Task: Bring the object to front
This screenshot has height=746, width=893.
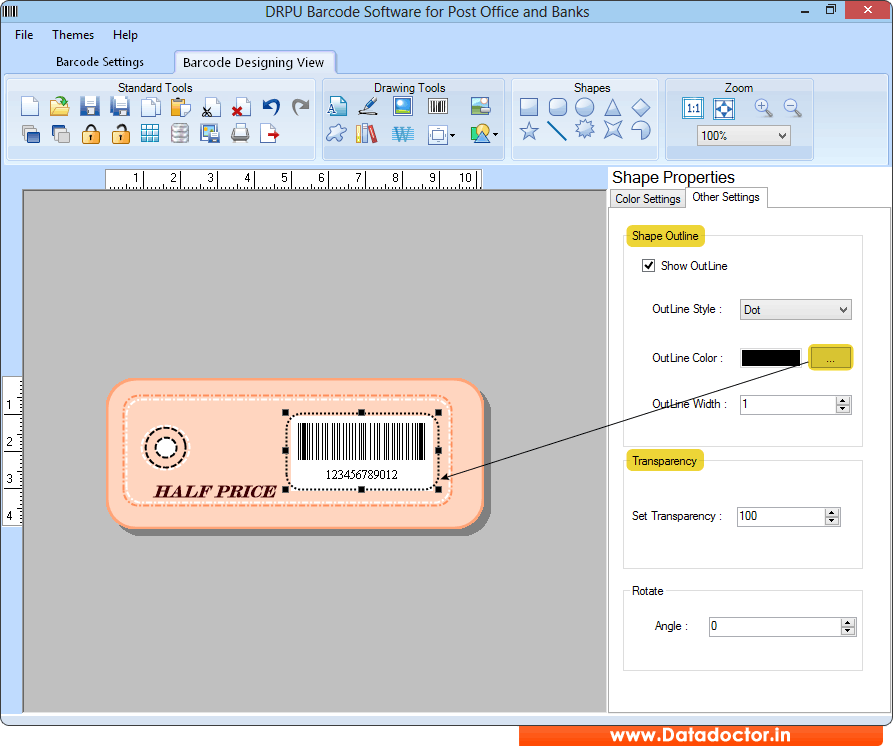Action: [31, 134]
